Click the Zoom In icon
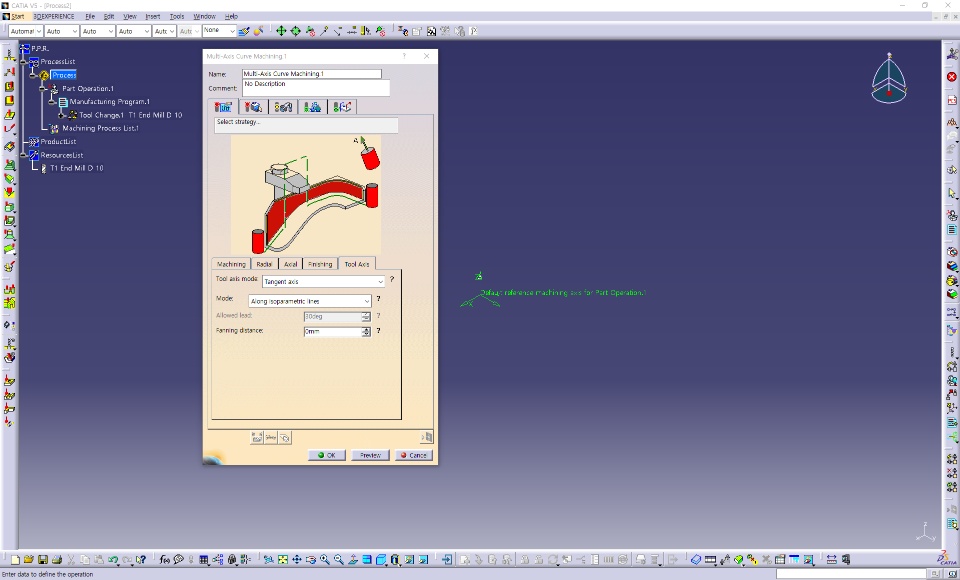Screen dimensions: 960x580 tap(324, 559)
